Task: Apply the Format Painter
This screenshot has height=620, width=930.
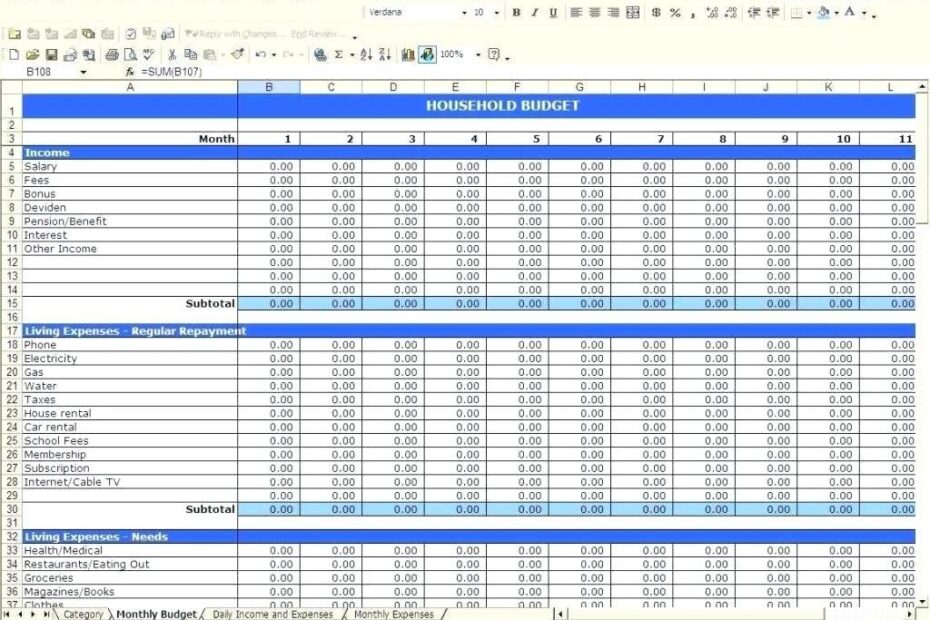Action: 235,55
